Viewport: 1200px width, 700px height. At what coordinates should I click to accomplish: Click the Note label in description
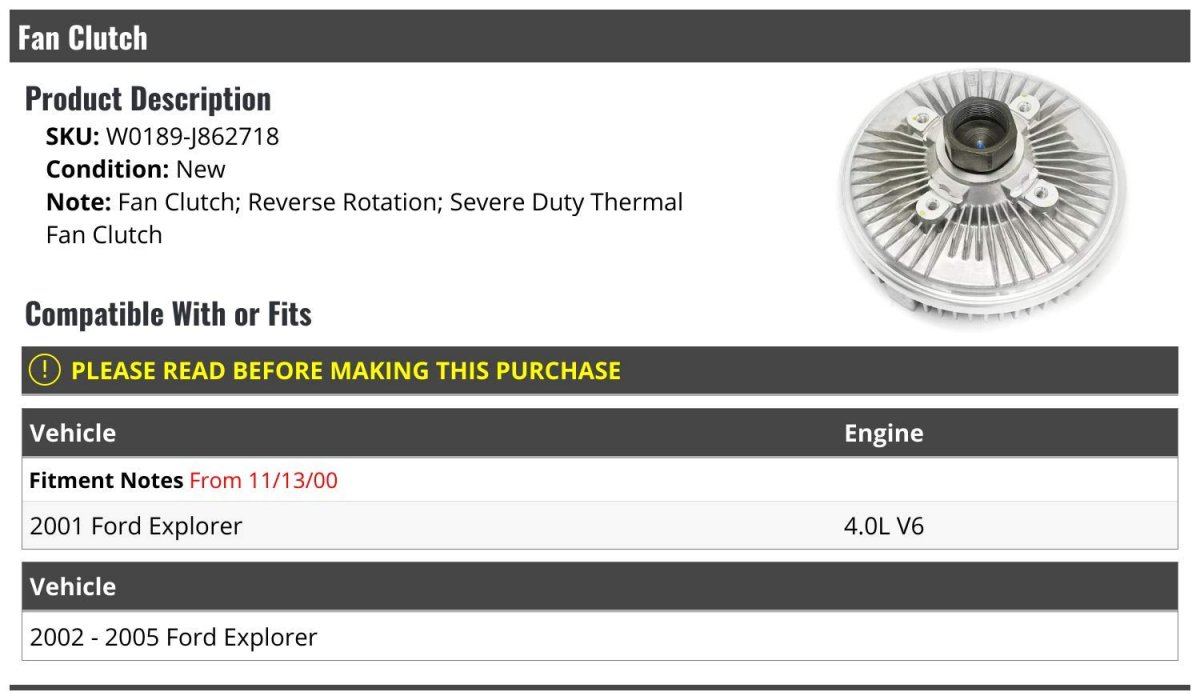[77, 202]
